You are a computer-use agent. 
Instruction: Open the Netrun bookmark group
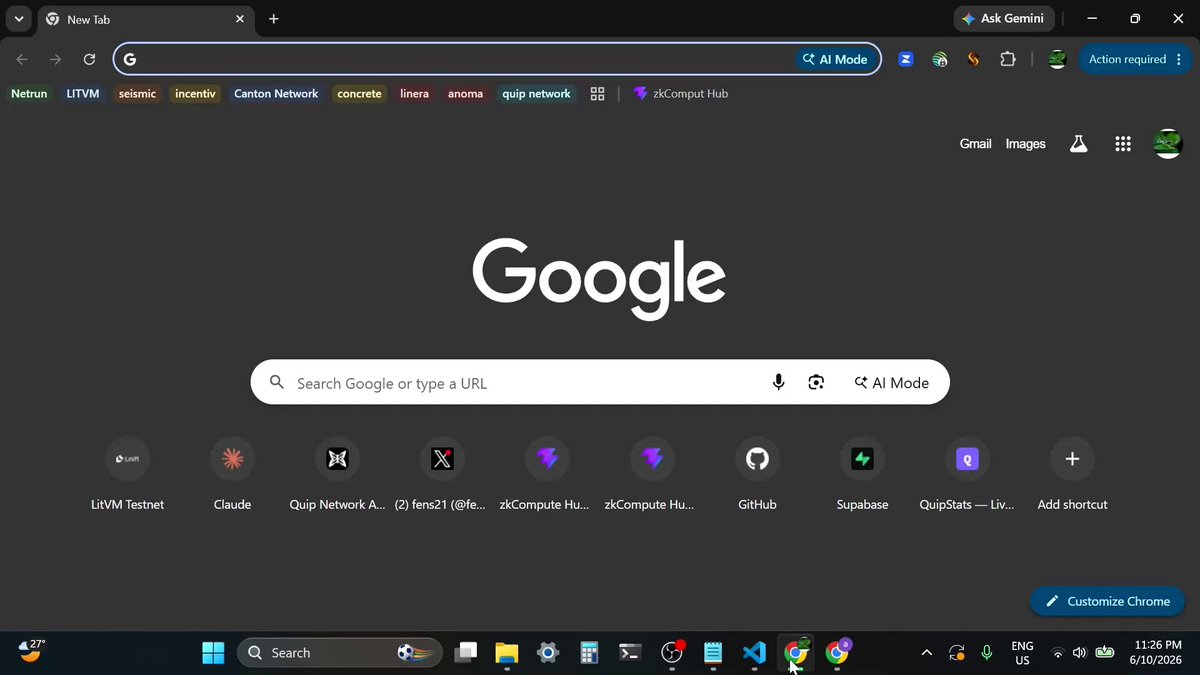click(x=29, y=93)
